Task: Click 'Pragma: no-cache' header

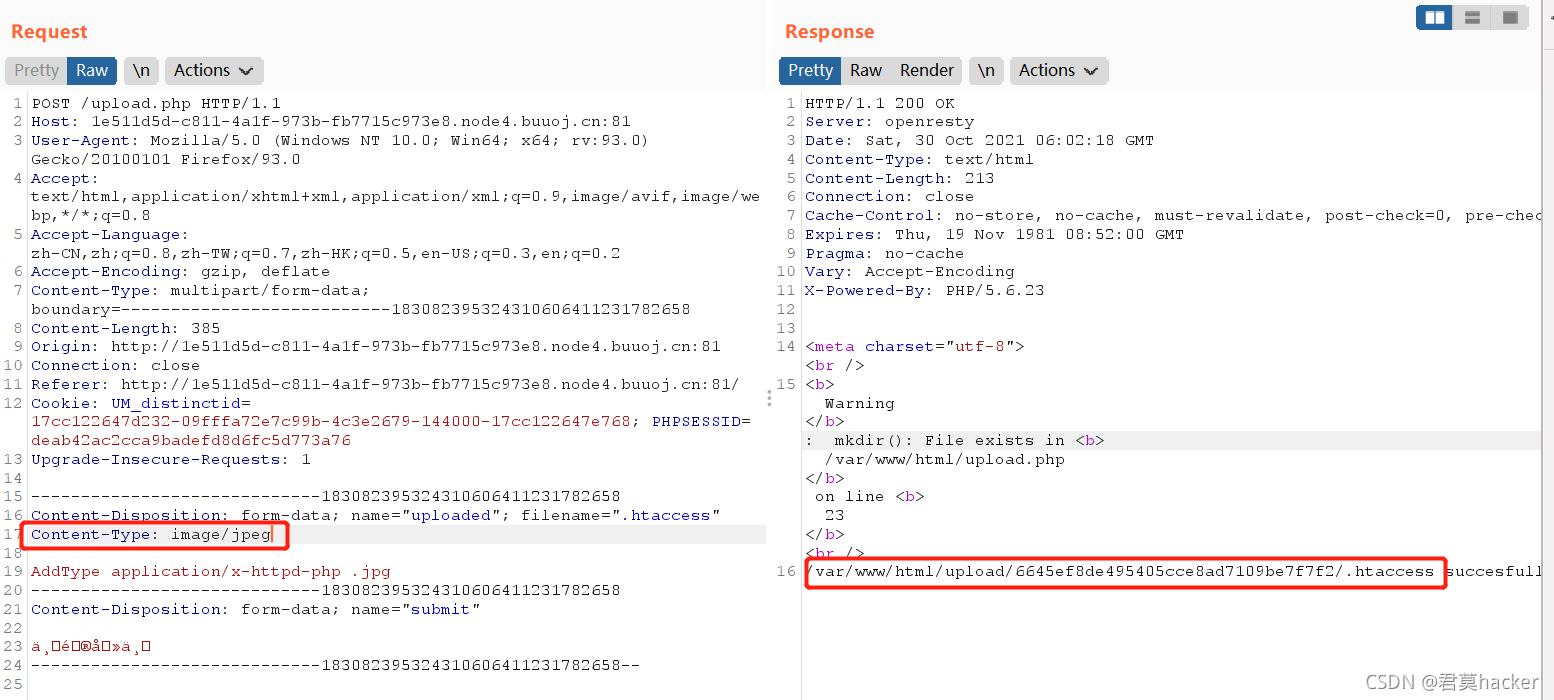Action: (x=885, y=253)
